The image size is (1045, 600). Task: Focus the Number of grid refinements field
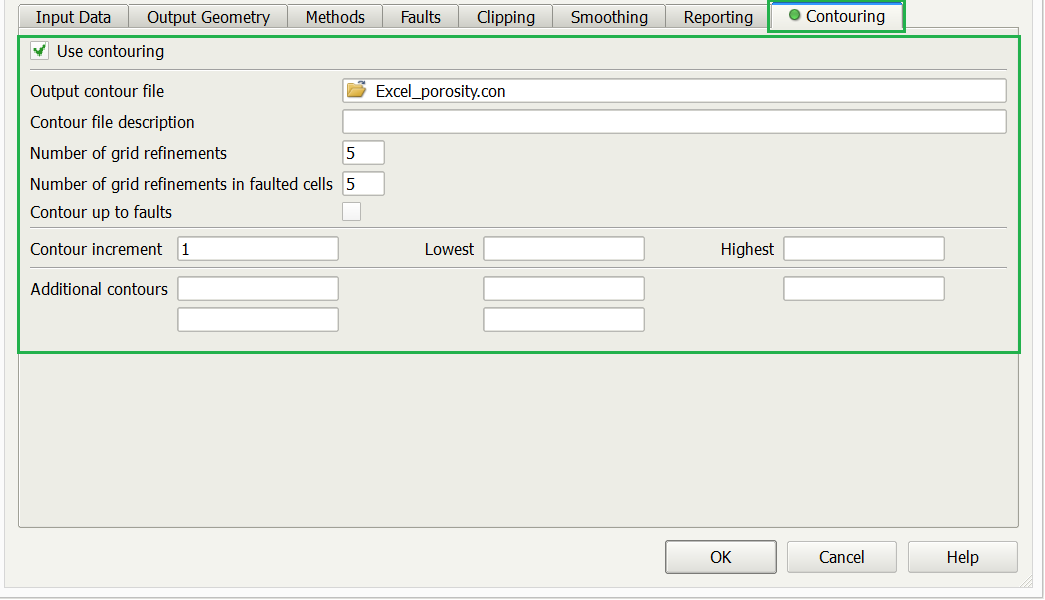pos(363,153)
